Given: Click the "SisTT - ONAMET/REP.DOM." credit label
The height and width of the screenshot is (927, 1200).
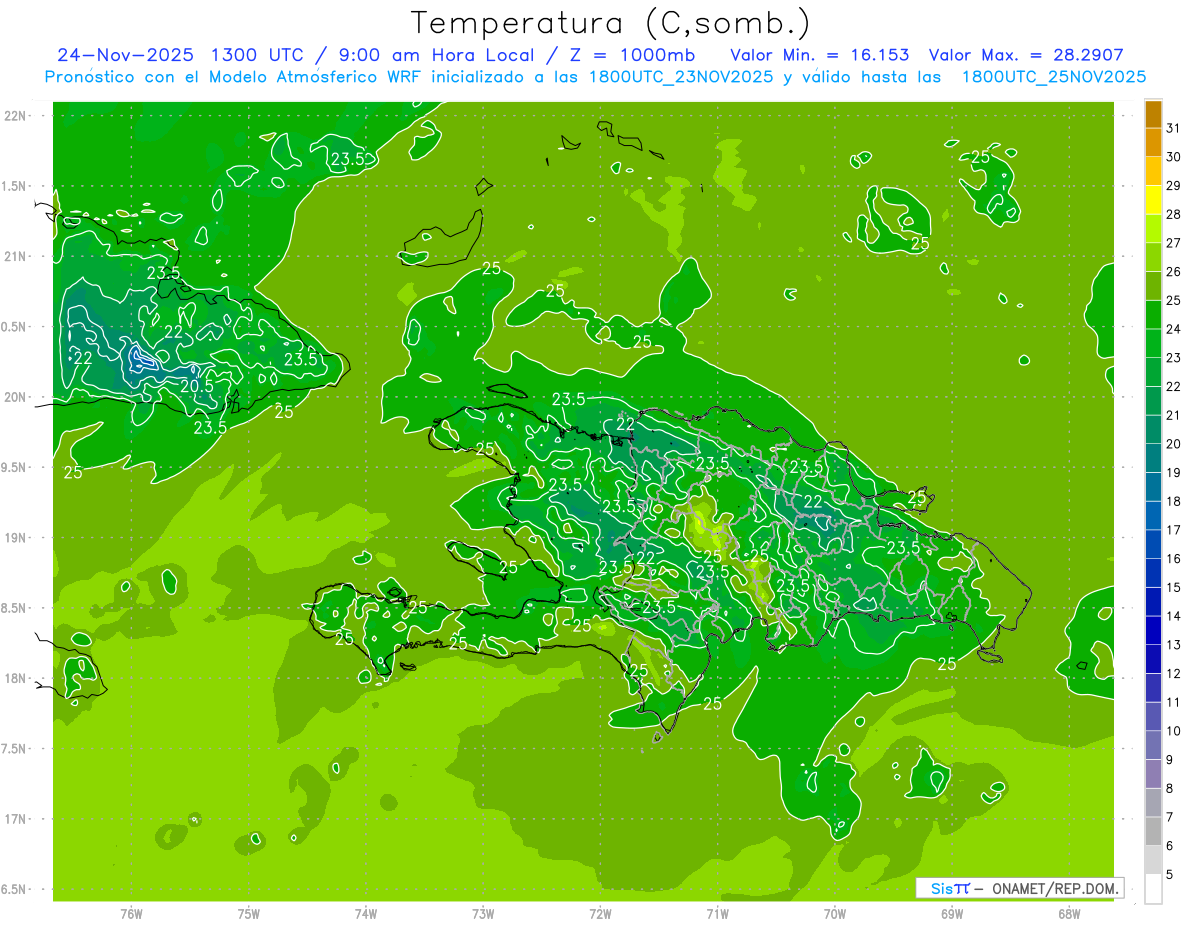Looking at the screenshot, I should [1019, 888].
